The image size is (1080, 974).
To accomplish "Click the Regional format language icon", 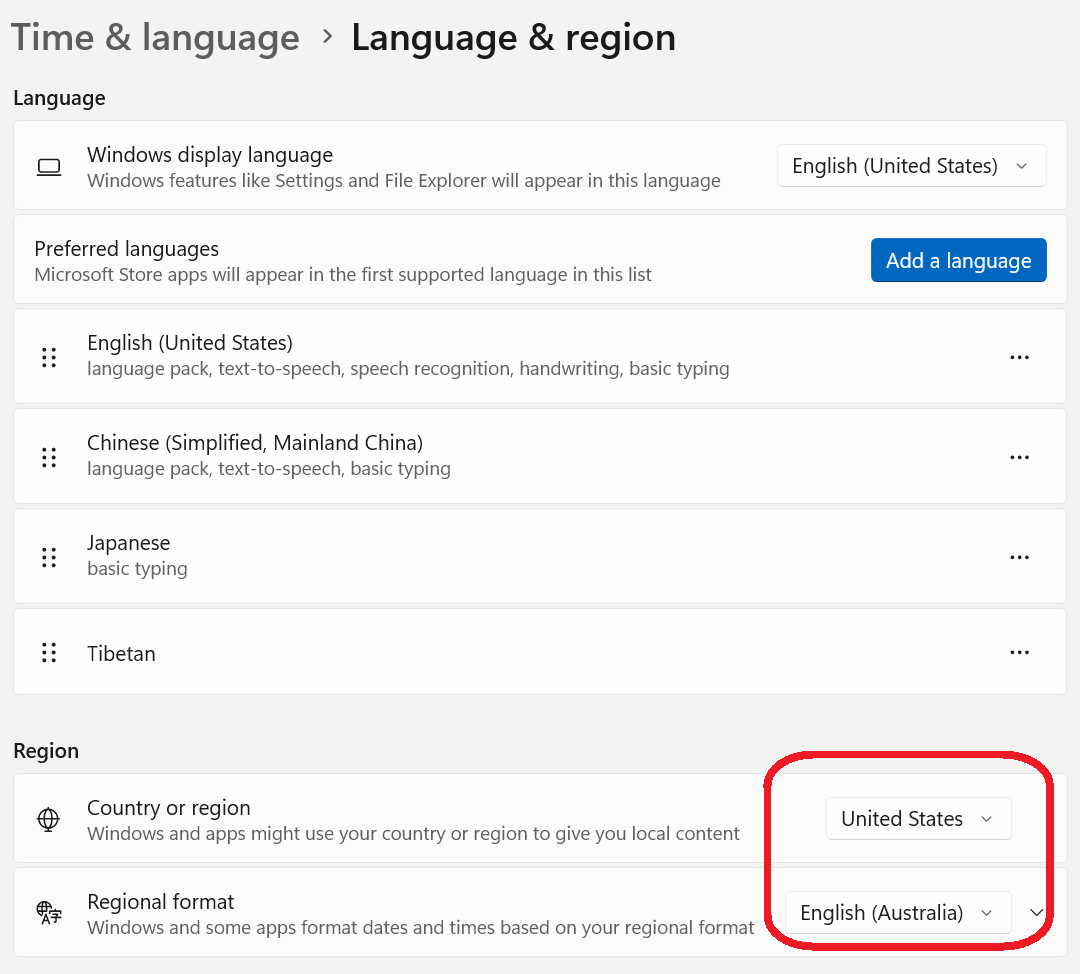I will click(x=48, y=913).
